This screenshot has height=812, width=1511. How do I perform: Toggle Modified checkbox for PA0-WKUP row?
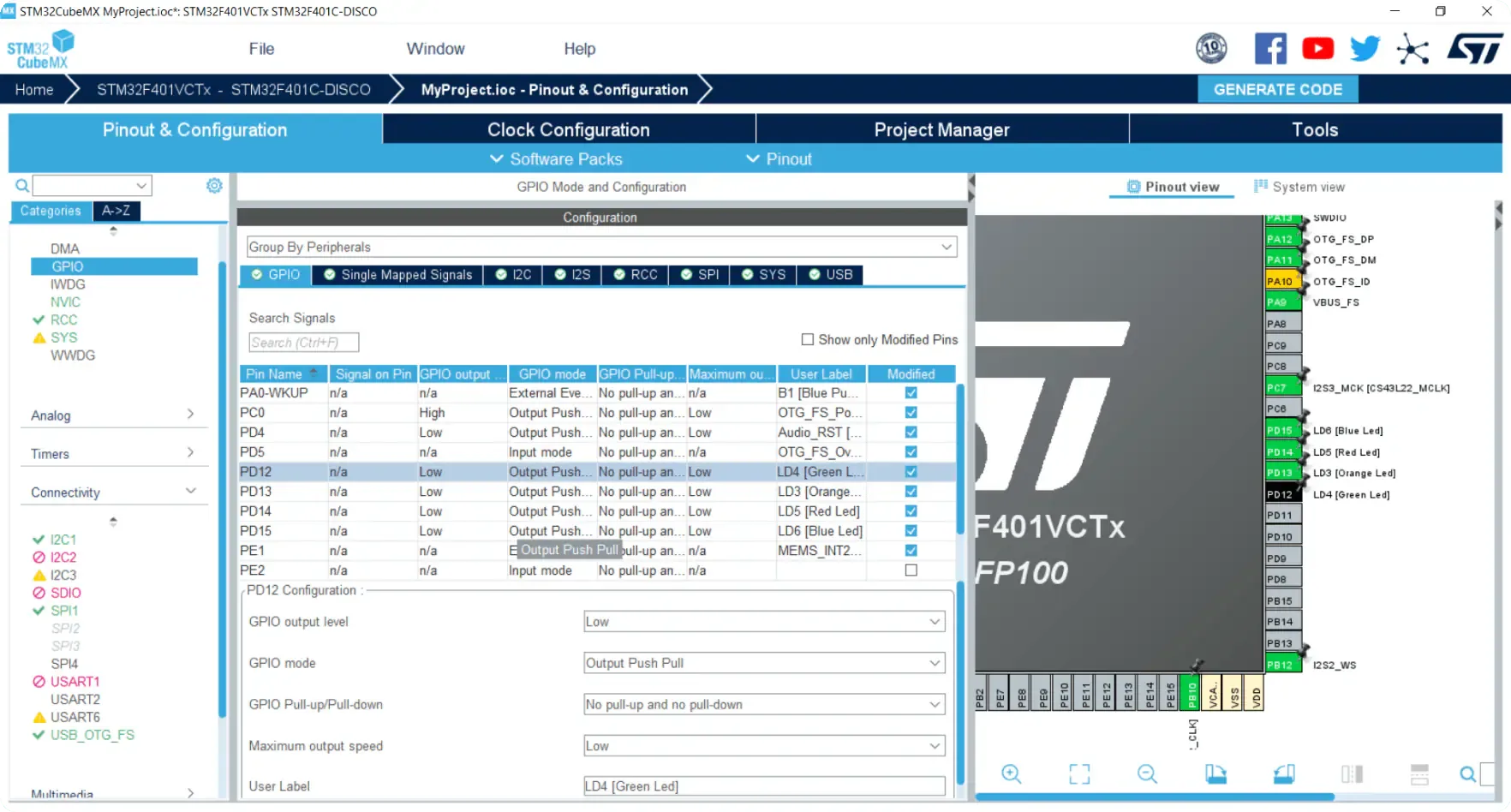point(911,393)
